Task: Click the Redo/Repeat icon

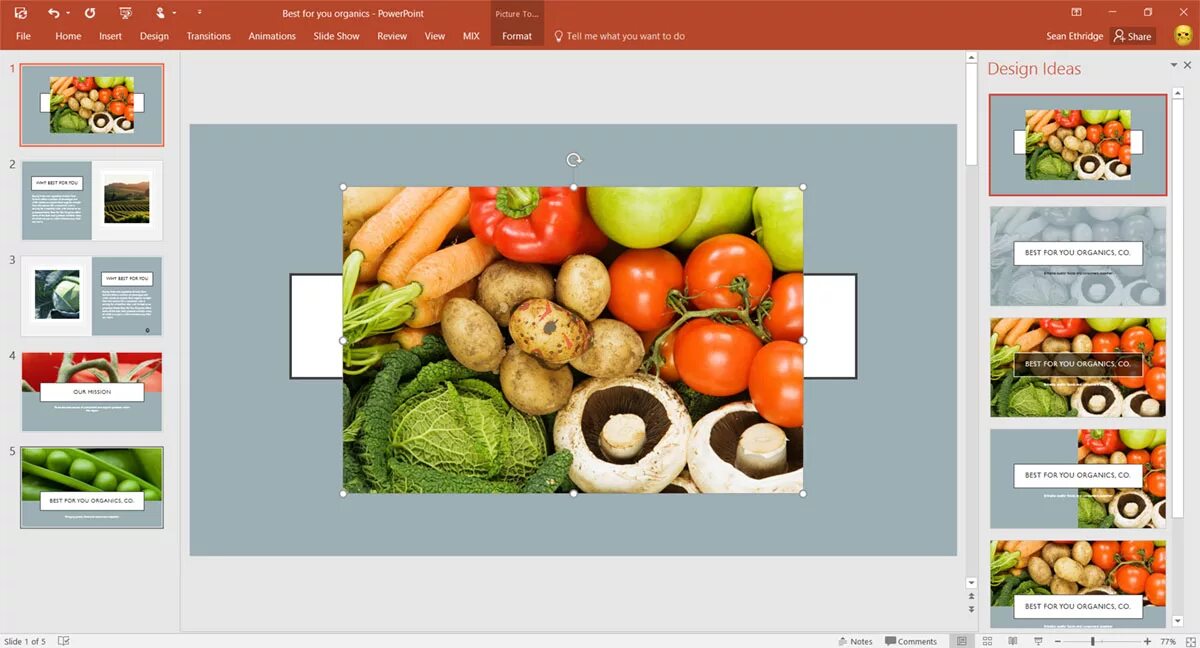Action: (90, 13)
